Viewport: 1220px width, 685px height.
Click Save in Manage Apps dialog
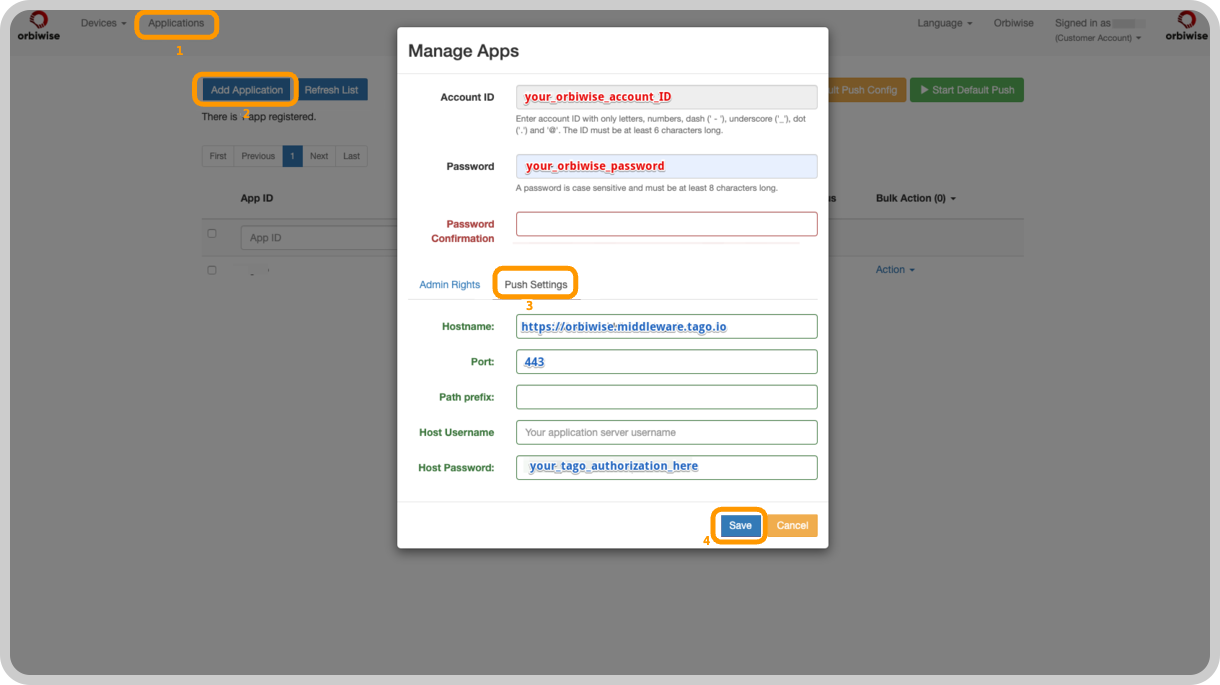(x=740, y=525)
